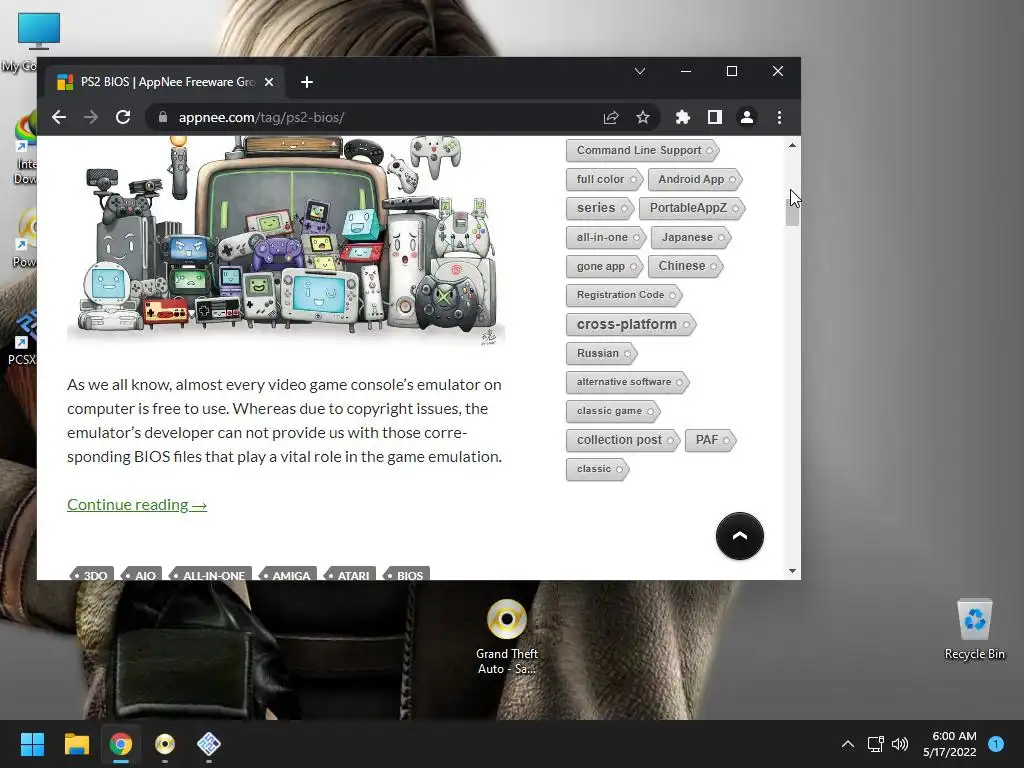Click the Chrome taskbar icon
The width and height of the screenshot is (1024, 768).
[121, 744]
